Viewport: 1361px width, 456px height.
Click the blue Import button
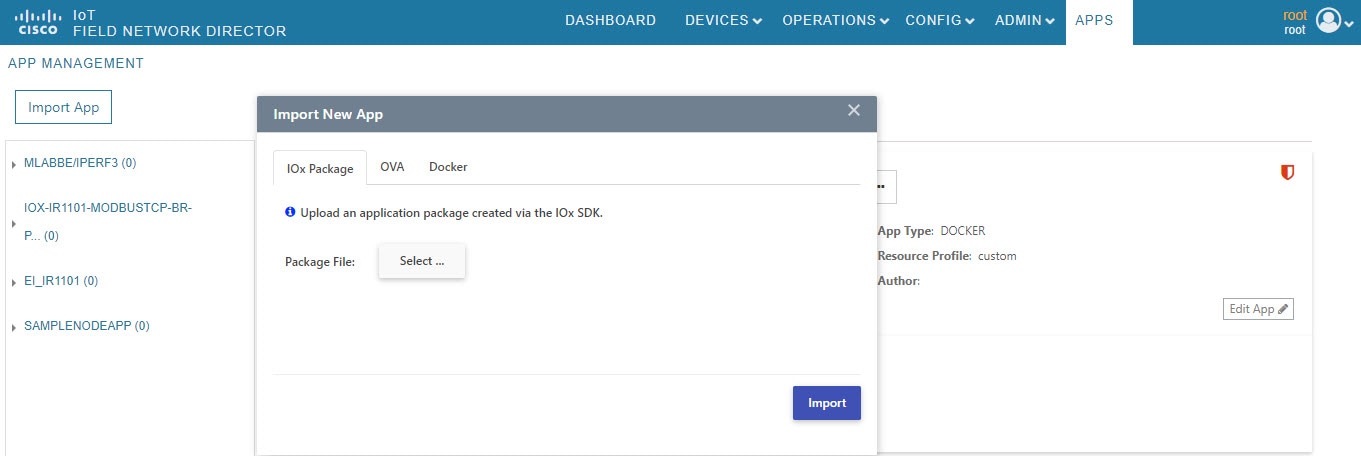(x=827, y=403)
